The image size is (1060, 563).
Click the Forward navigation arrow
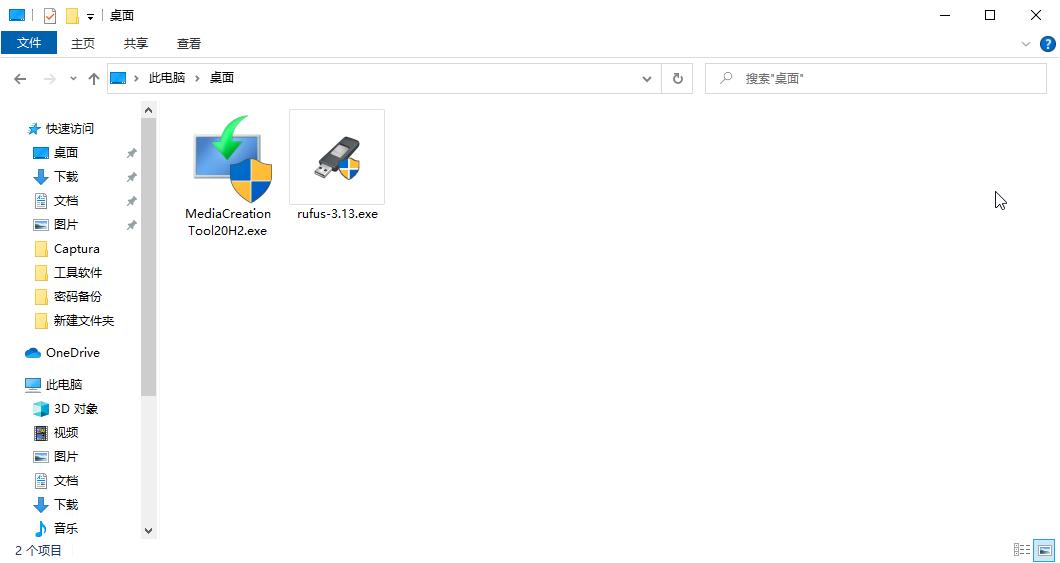[49, 79]
